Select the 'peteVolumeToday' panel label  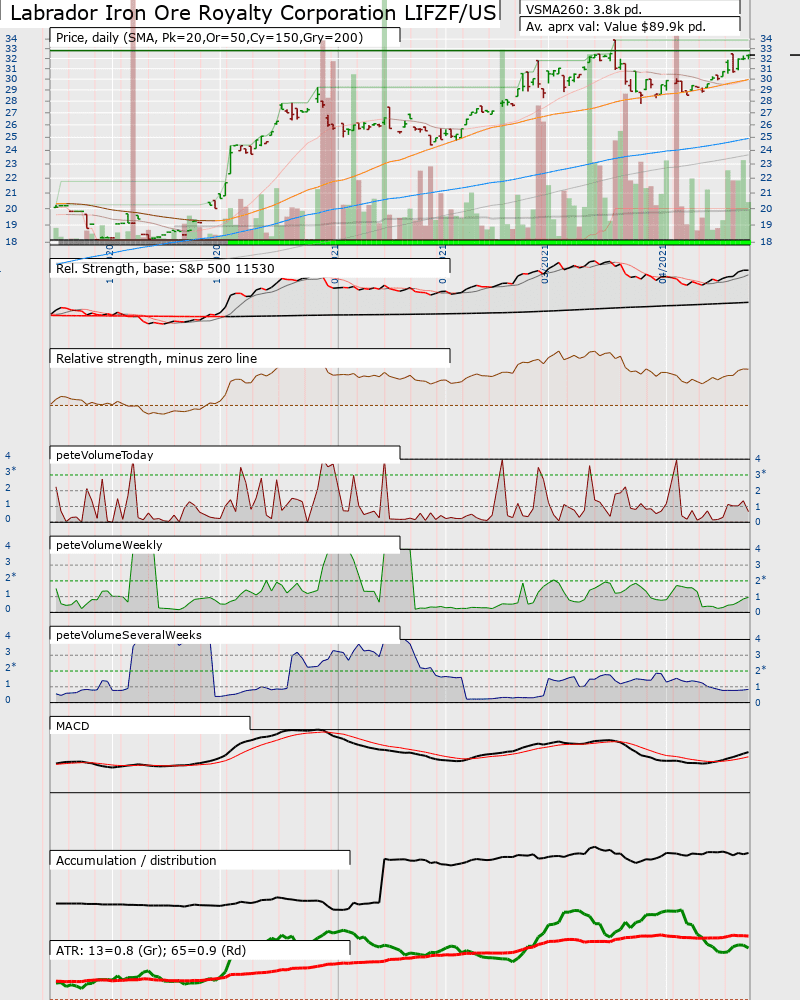coord(105,455)
